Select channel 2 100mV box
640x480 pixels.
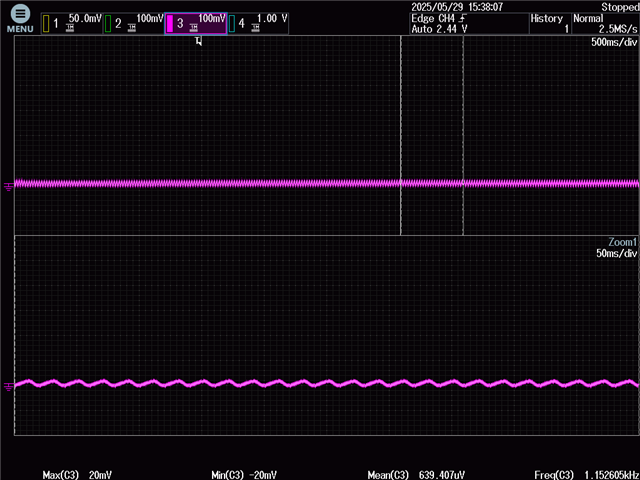pyautogui.click(x=134, y=24)
